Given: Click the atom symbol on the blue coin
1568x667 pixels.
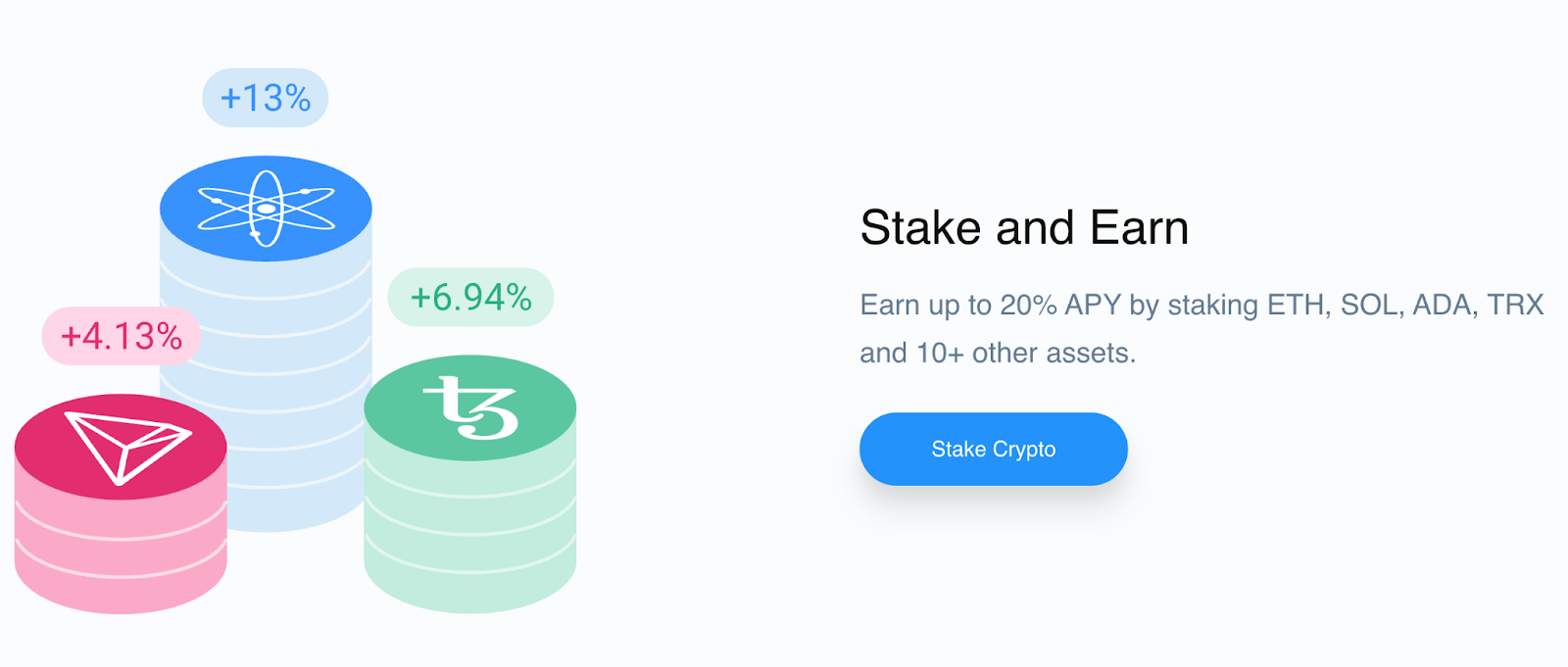Looking at the screenshot, I should pos(265,209).
